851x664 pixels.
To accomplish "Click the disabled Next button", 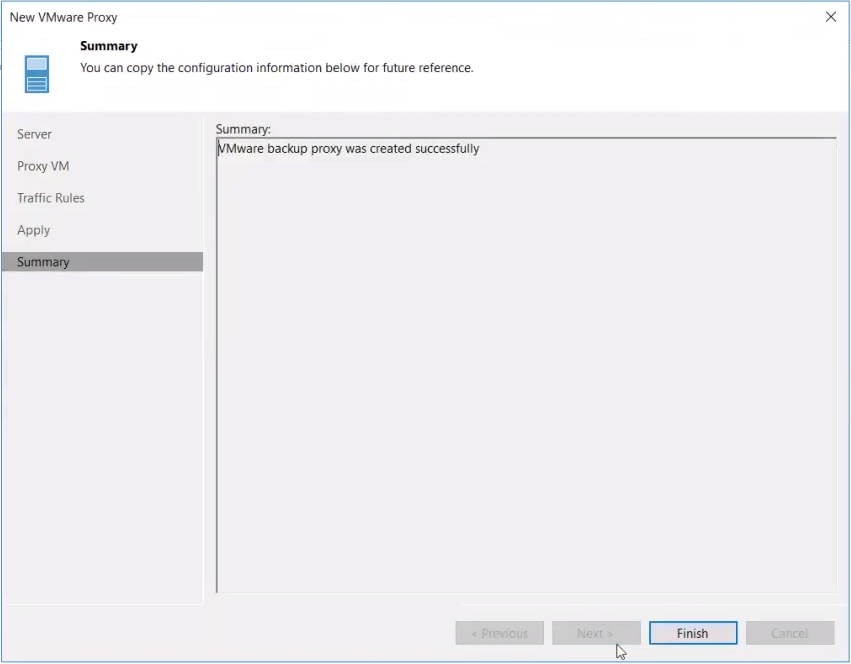I will coord(596,633).
